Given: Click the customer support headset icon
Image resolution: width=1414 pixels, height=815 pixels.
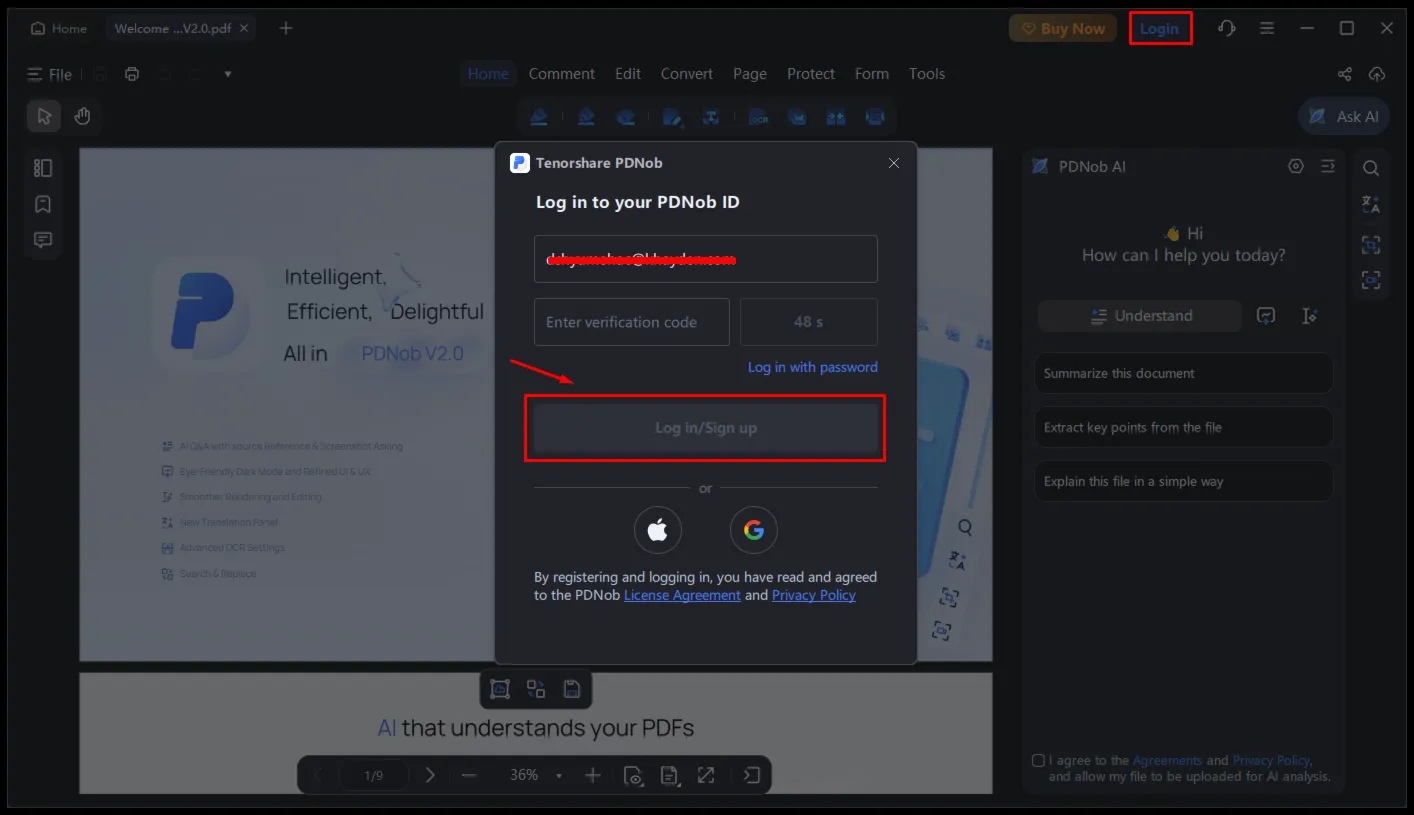Looking at the screenshot, I should click(1227, 28).
